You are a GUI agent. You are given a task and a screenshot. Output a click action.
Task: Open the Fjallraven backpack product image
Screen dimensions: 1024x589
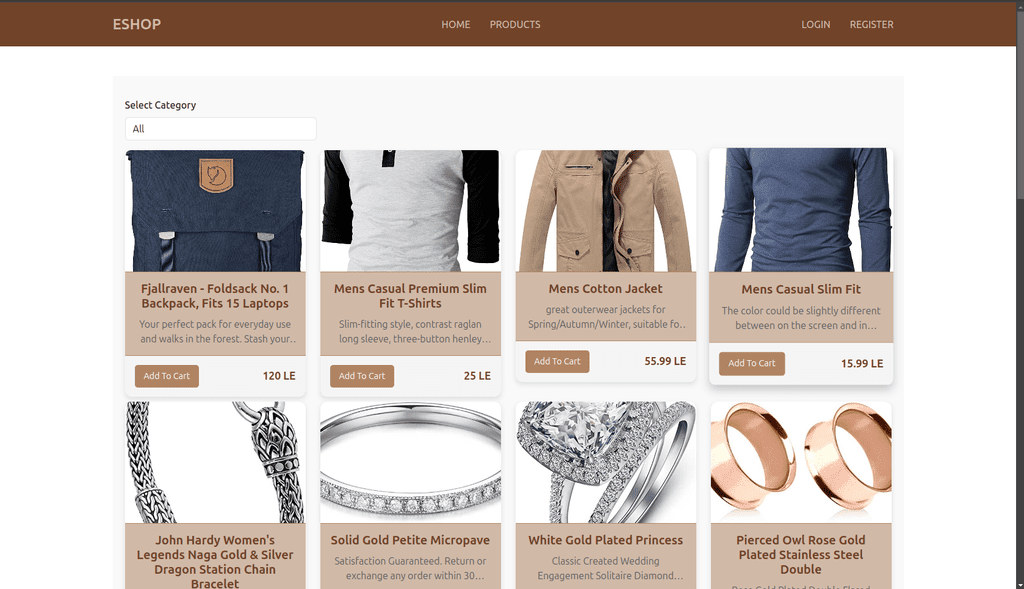(x=215, y=211)
